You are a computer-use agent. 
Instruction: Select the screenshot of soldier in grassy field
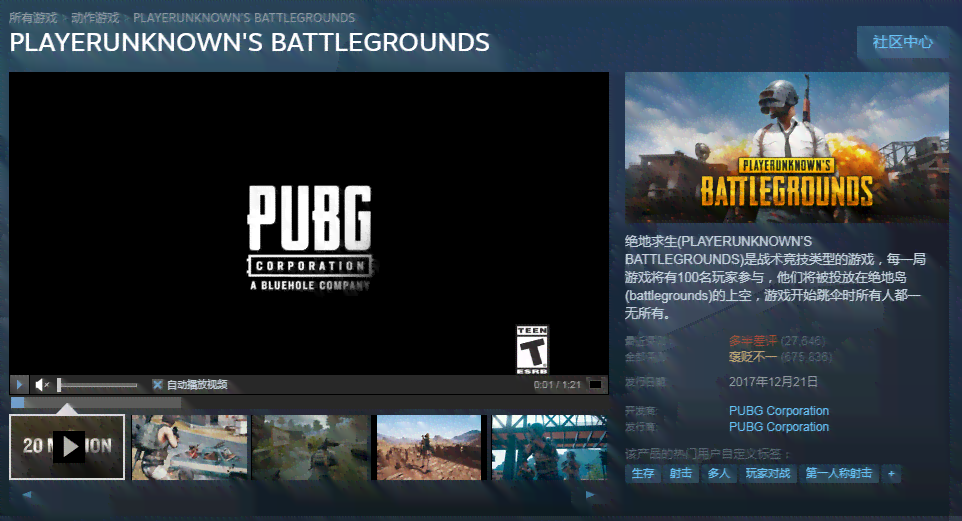(x=311, y=447)
